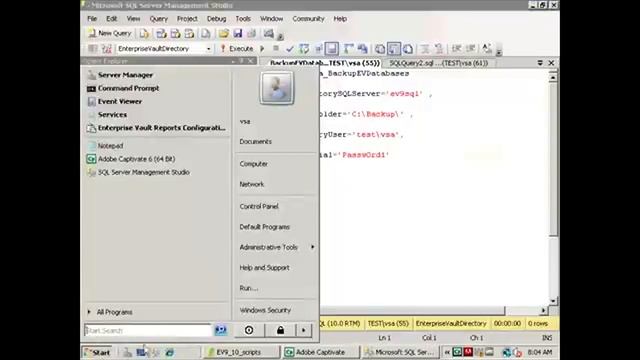Click the Save disk icon
The image size is (640, 360).
pos(238,33)
